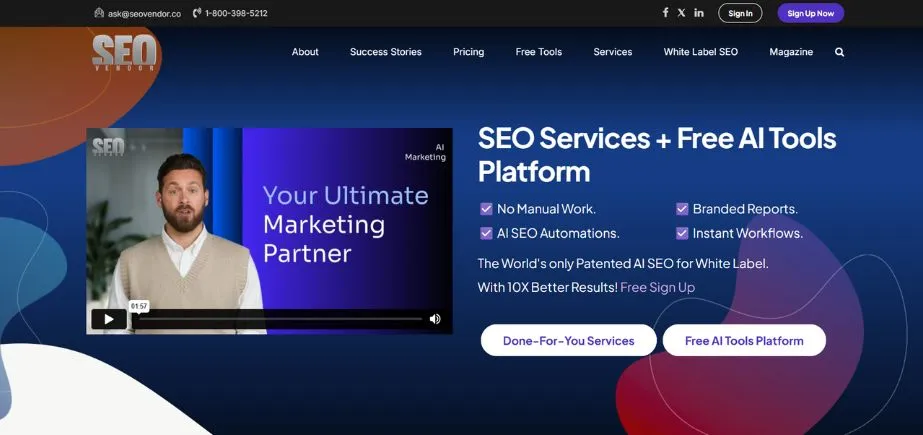Click the checkmark next to Branded Reports
923x435 pixels.
(x=682, y=209)
